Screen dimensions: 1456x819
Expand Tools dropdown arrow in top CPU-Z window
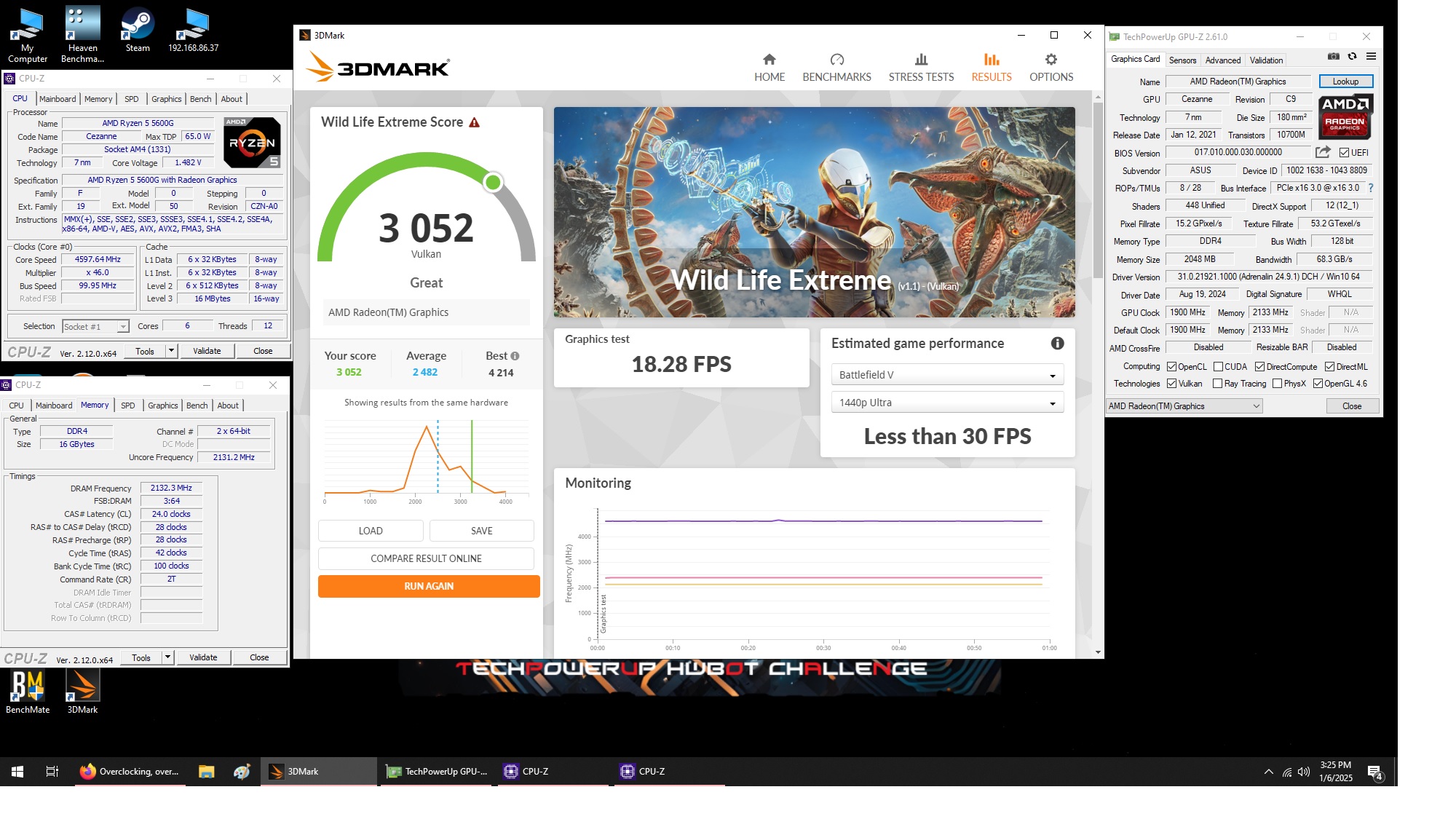171,351
